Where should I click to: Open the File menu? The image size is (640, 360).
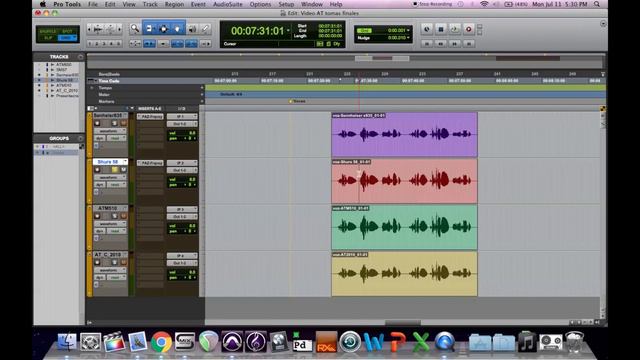pos(93,4)
